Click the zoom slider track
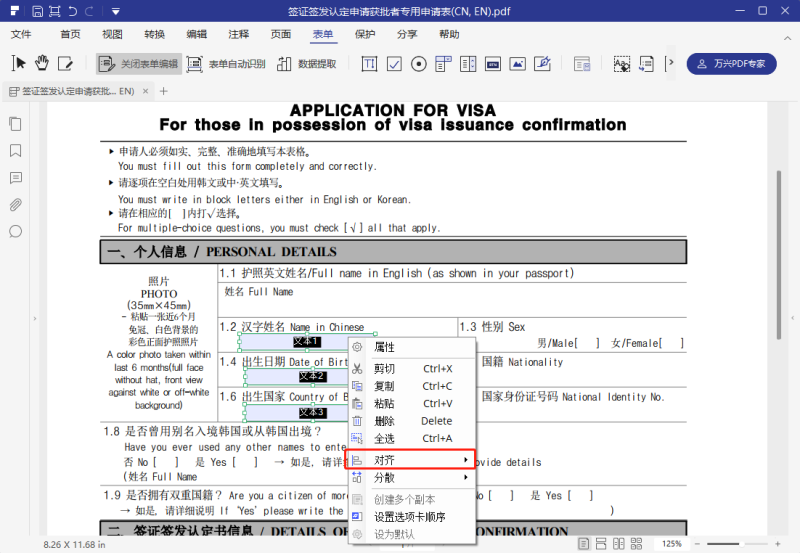 coord(737,544)
